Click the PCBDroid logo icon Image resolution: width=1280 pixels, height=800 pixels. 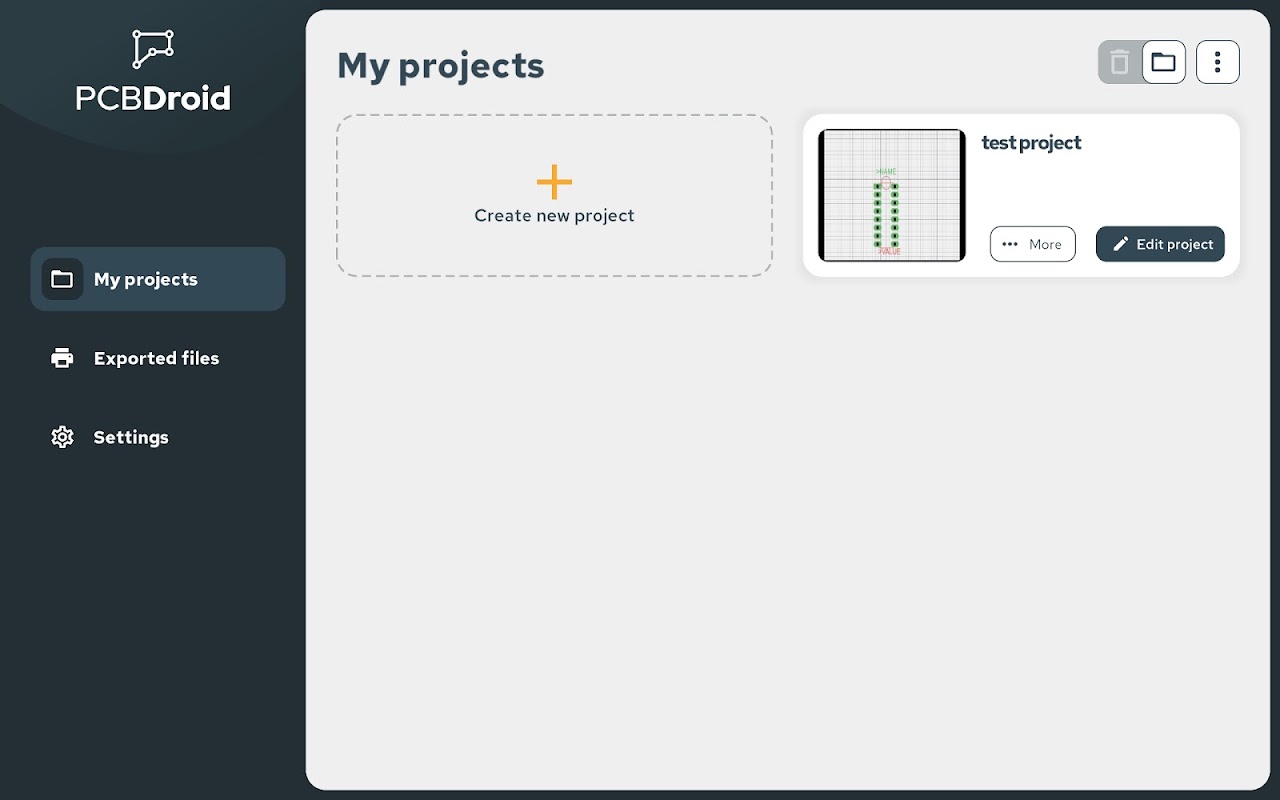[x=153, y=48]
